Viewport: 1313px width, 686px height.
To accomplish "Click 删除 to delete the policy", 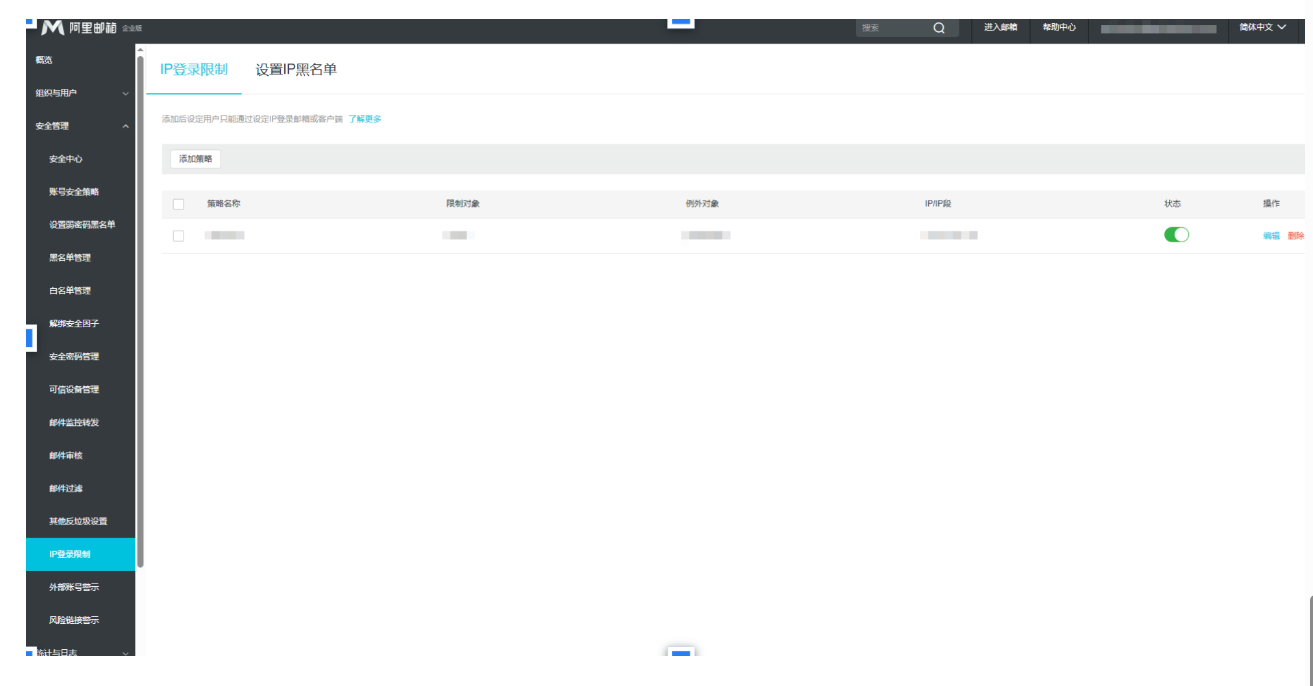I will point(1295,236).
